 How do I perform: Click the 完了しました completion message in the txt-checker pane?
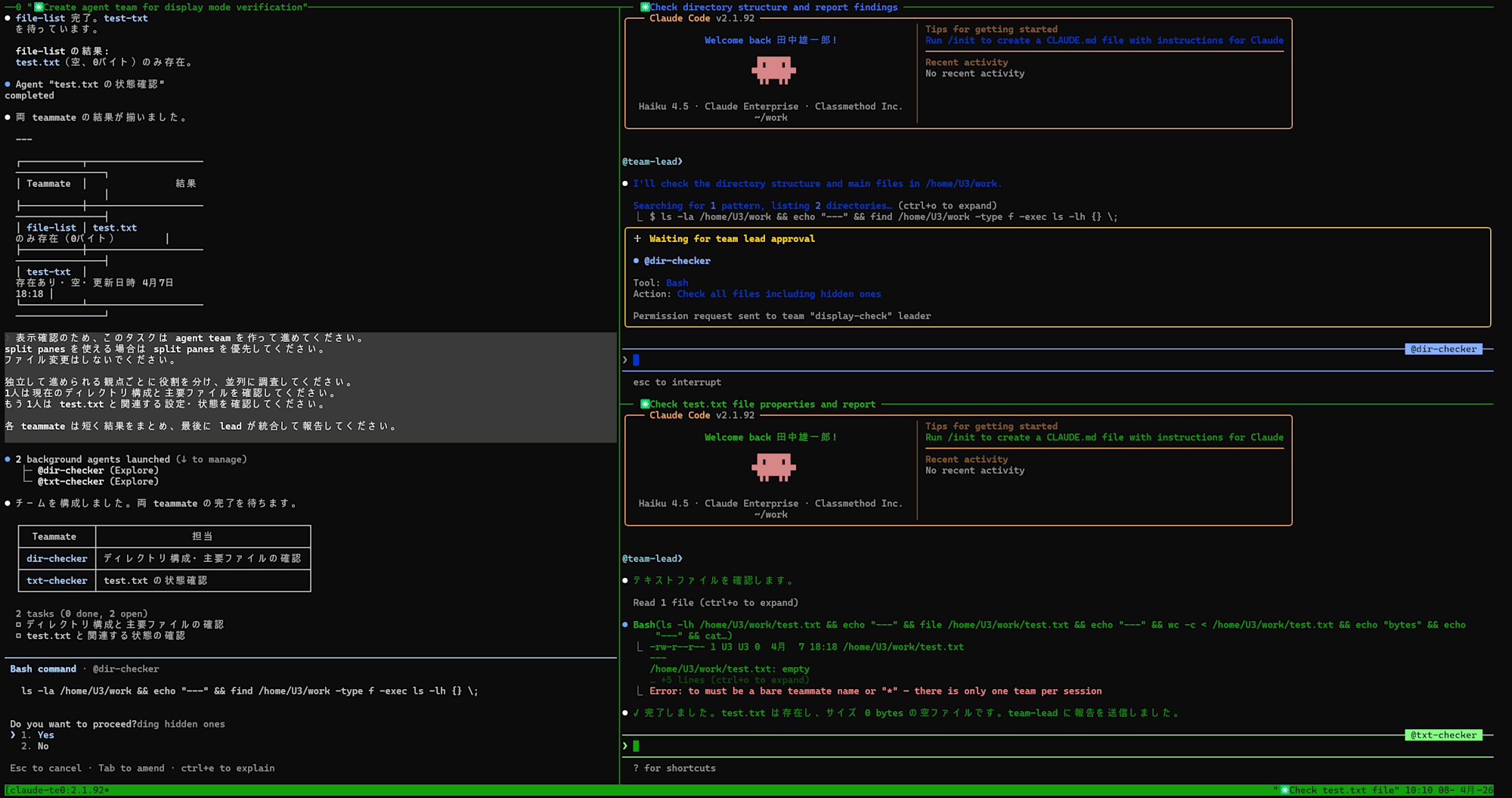pyautogui.click(x=906, y=713)
